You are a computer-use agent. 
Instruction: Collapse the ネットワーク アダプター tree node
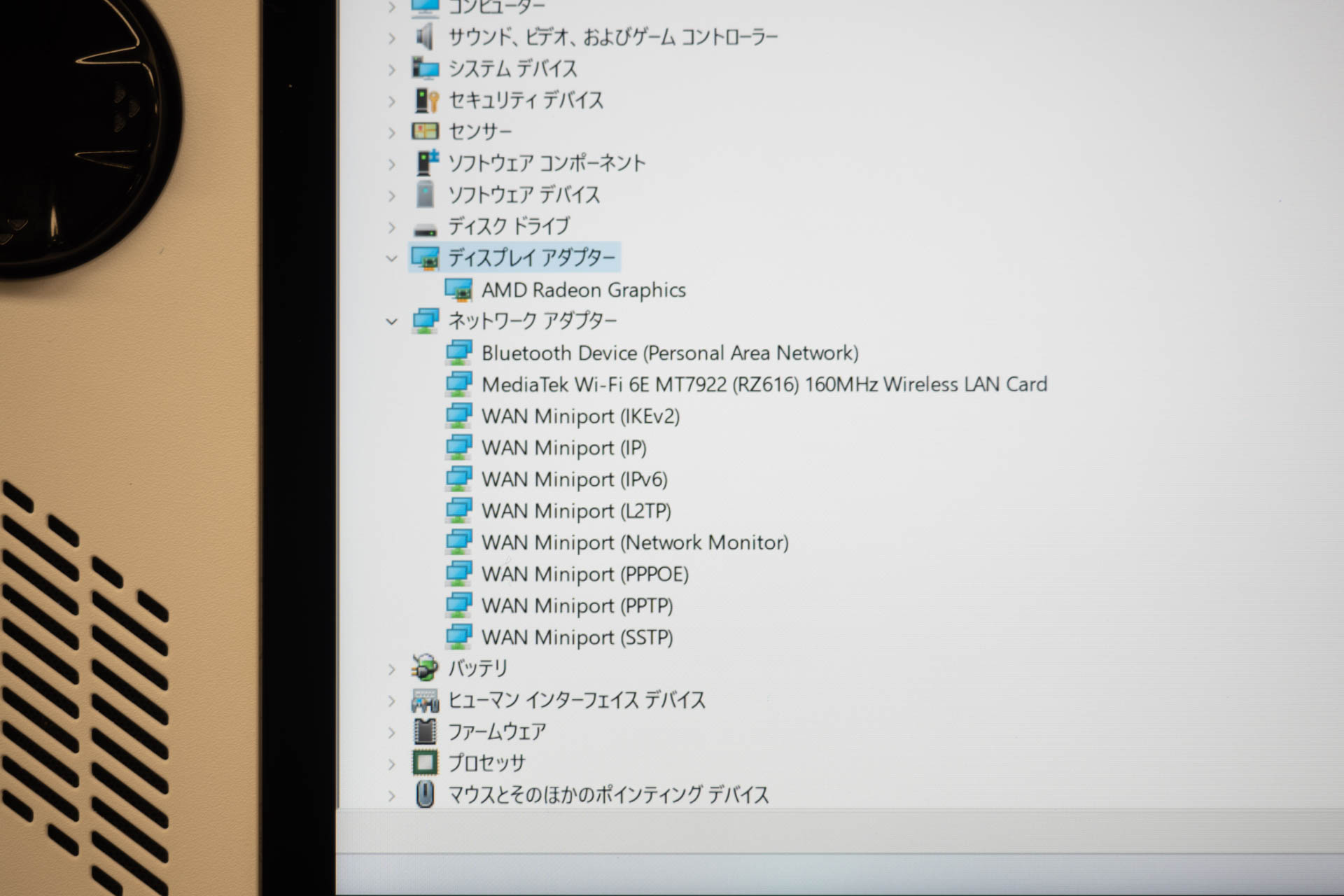point(392,320)
